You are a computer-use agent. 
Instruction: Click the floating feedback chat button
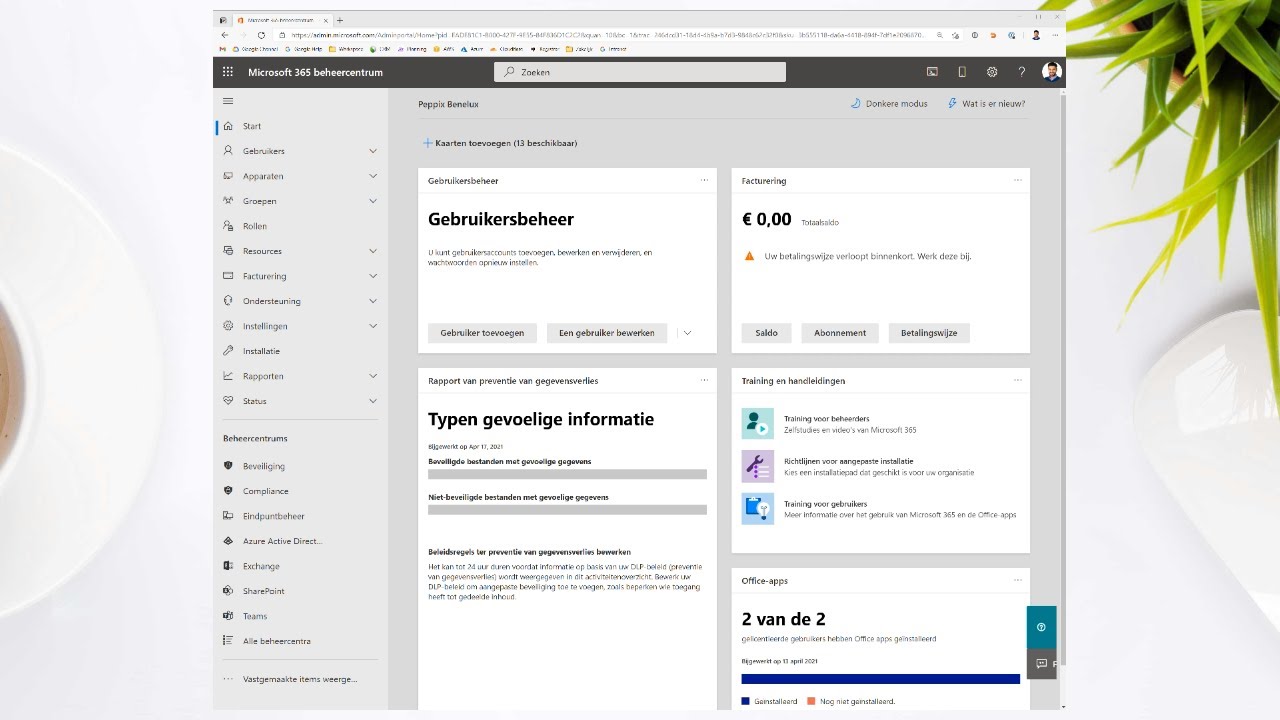(1041, 663)
